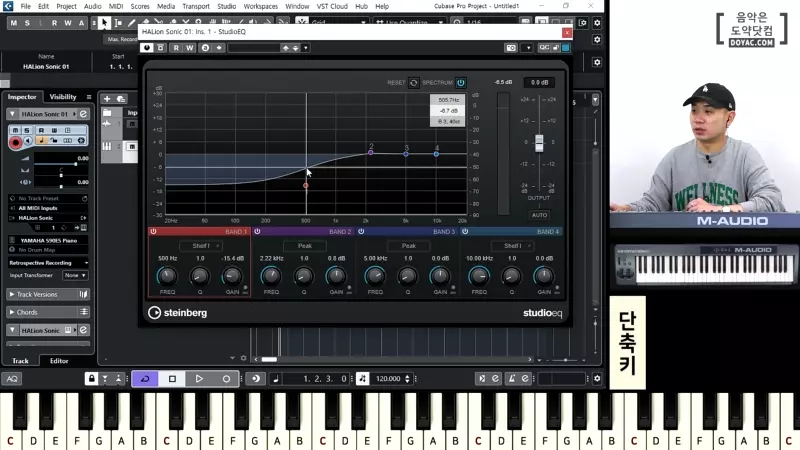Image resolution: width=800 pixels, height=450 pixels.
Task: Open track presets button beside Add Track
Action: (121, 99)
